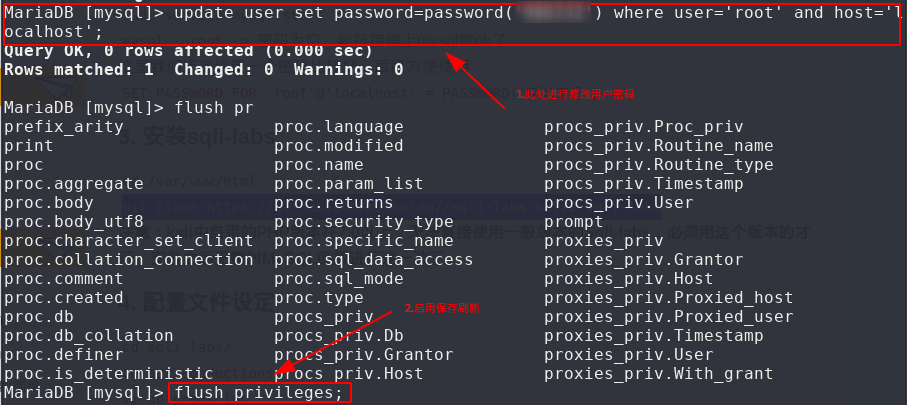Viewport: 907px width, 405px height.
Task: Click the update user password command line
Action: (x=450, y=17)
